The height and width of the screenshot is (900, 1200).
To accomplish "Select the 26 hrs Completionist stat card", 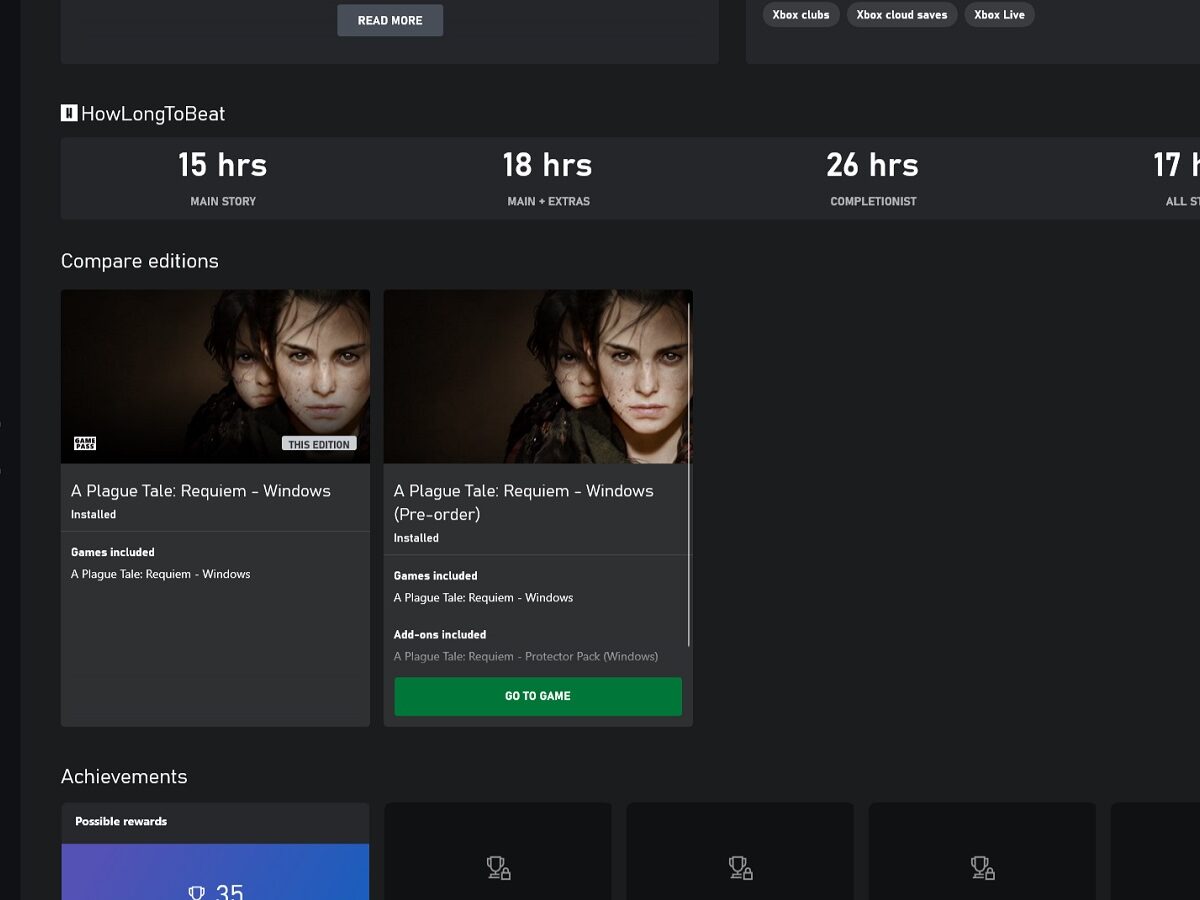I will pyautogui.click(x=873, y=177).
